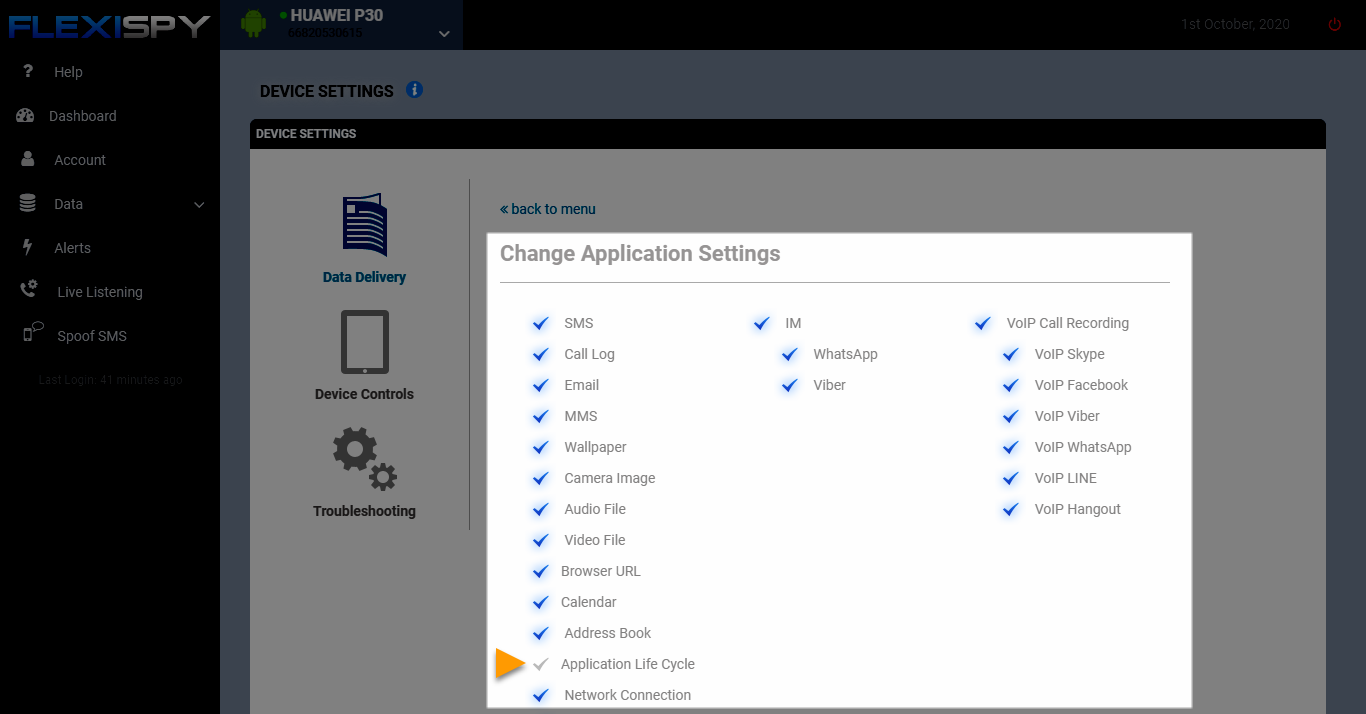The width and height of the screenshot is (1366, 714).
Task: Click the HUAWEI P30 device name
Action: pyautogui.click(x=337, y=15)
